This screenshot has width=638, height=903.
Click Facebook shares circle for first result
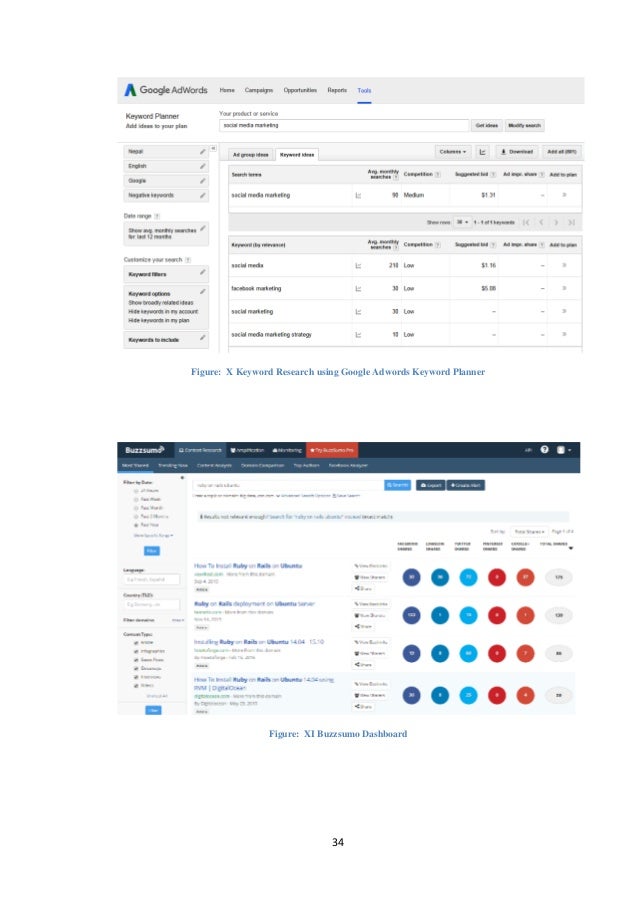411,577
